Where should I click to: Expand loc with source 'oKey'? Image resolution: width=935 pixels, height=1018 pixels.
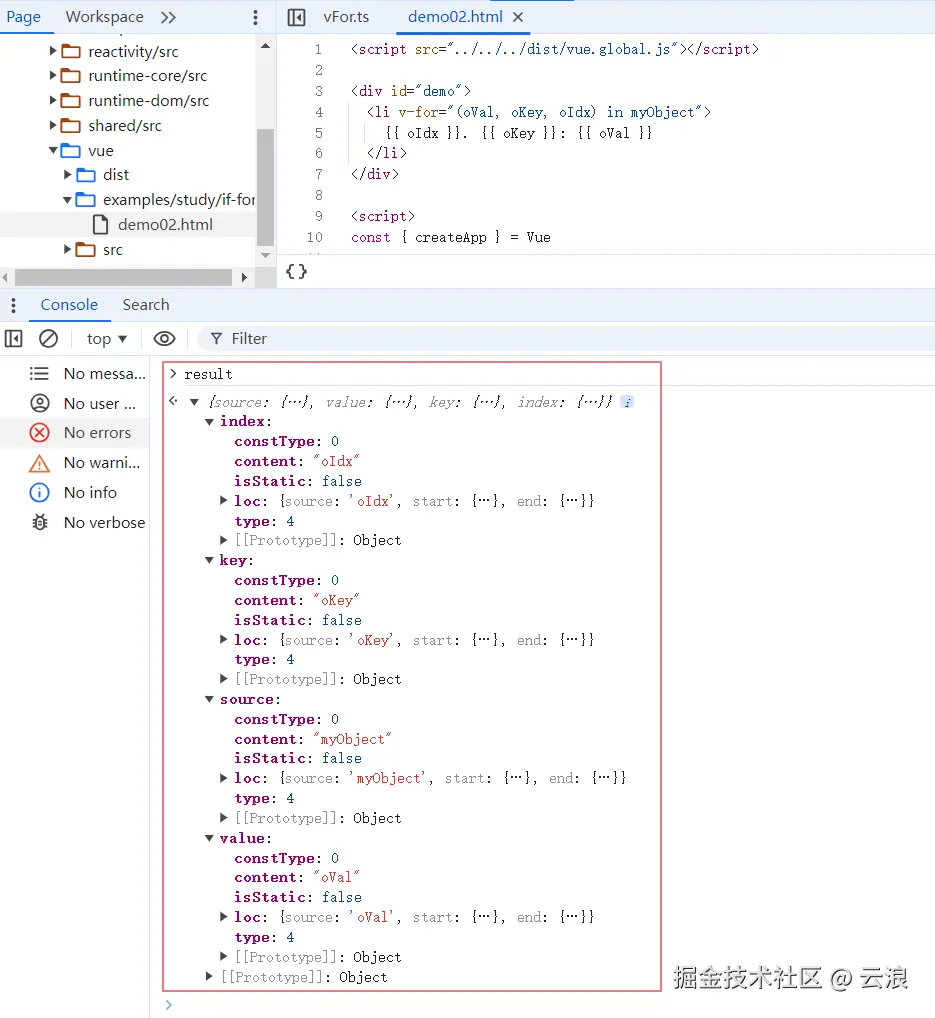pos(223,639)
